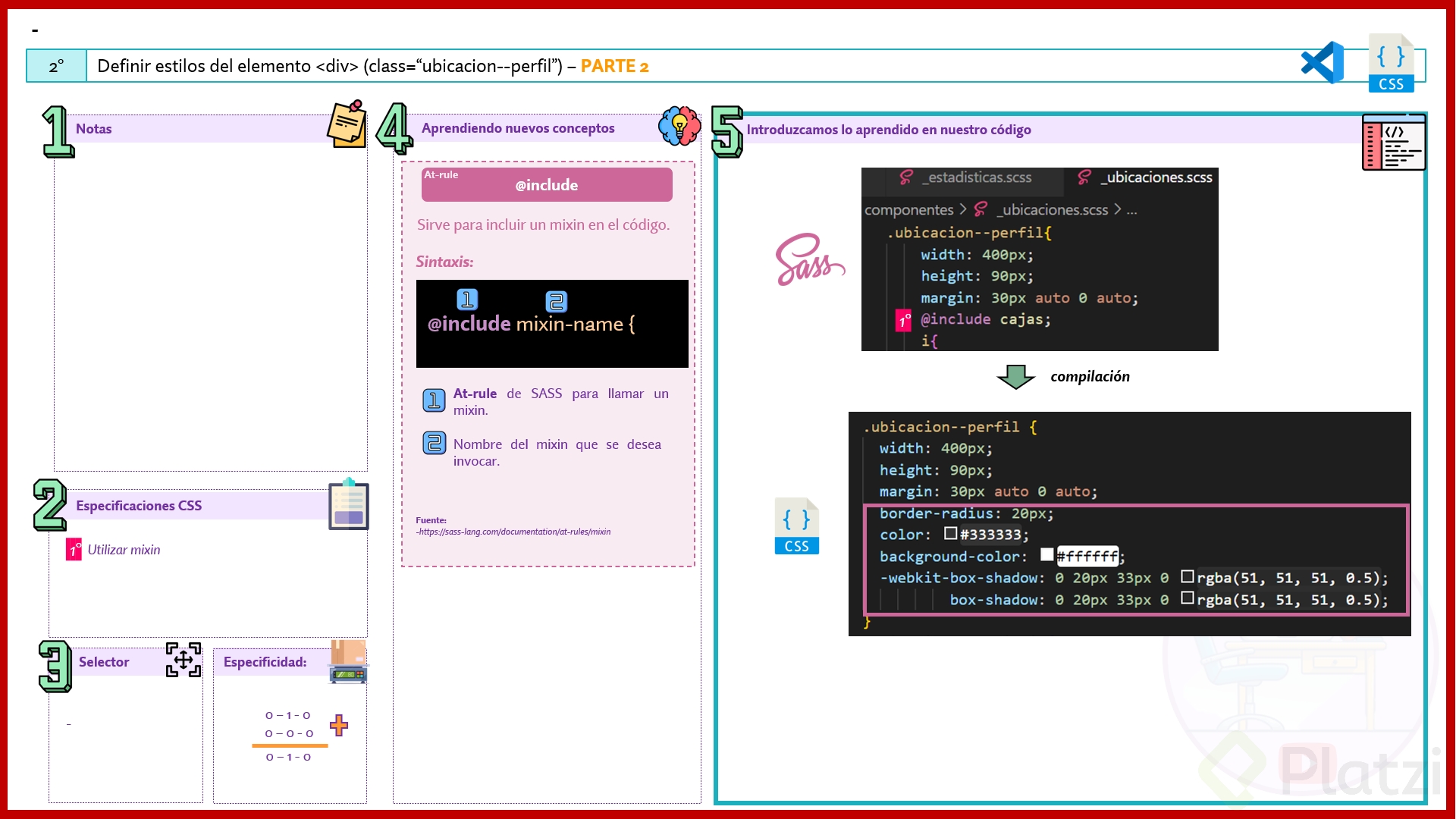Click the CSS file icon in header
This screenshot has width=1456, height=819.
(1391, 63)
